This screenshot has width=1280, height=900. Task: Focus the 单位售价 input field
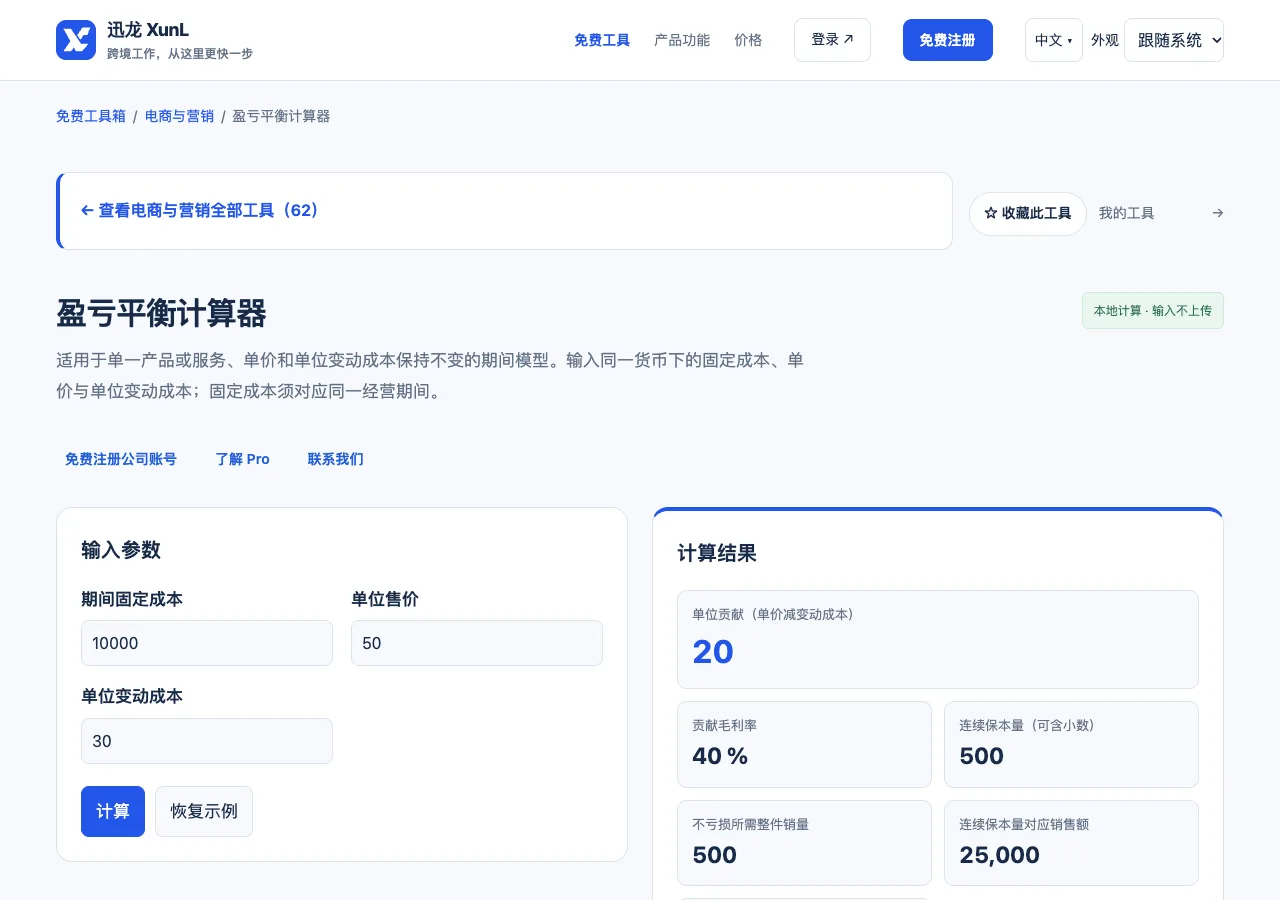tap(477, 643)
